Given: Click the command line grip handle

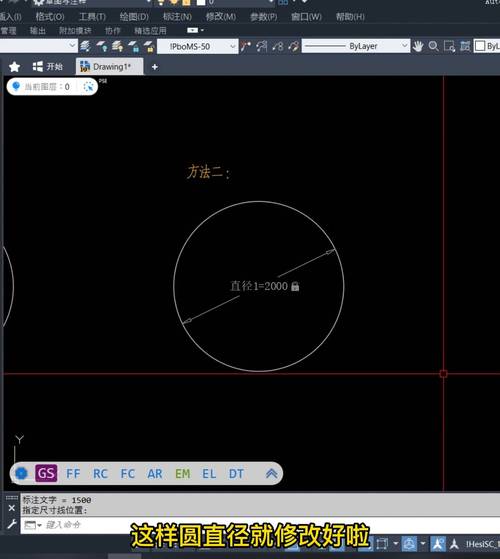Looking at the screenshot, I should tap(12, 498).
